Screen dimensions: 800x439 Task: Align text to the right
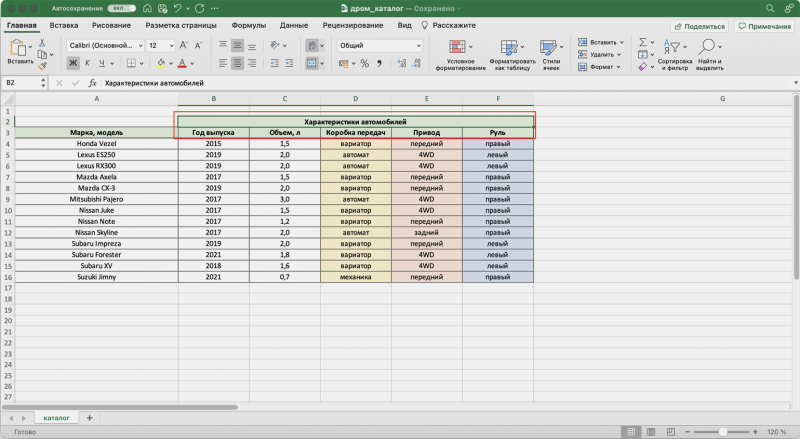[252, 63]
